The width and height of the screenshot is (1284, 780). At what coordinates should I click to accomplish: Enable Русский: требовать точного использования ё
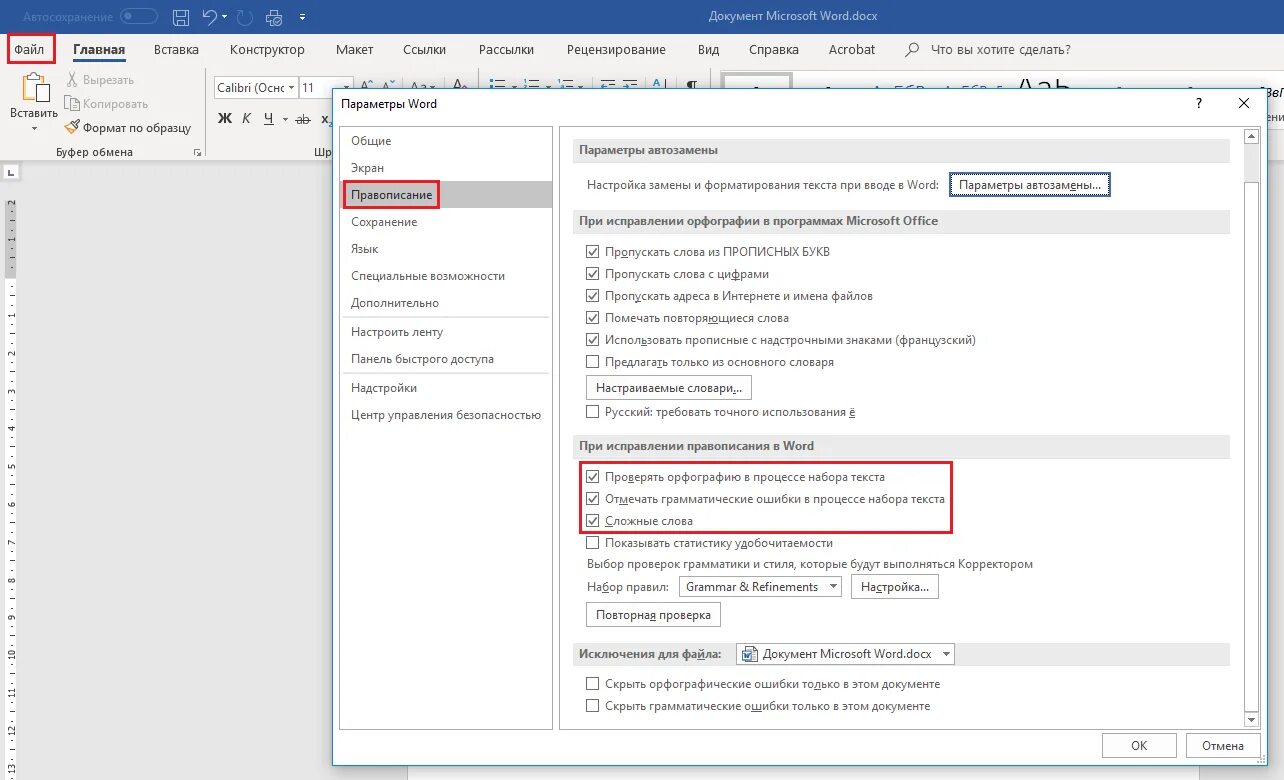(593, 412)
